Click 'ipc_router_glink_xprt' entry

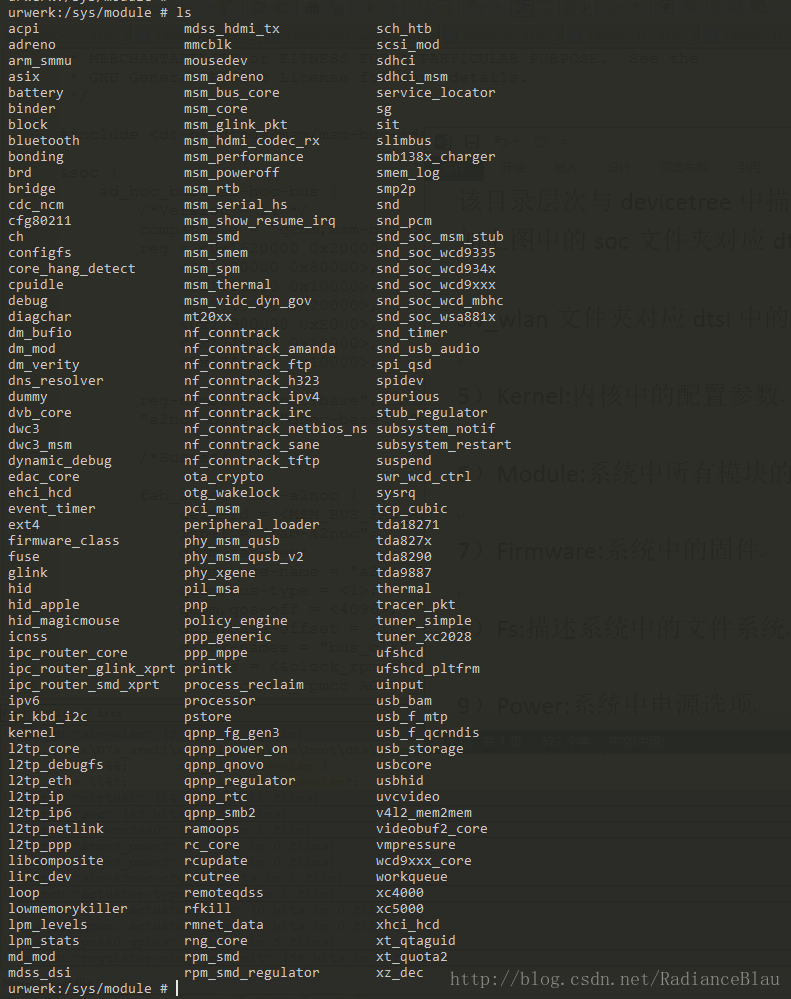pyautogui.click(x=92, y=668)
